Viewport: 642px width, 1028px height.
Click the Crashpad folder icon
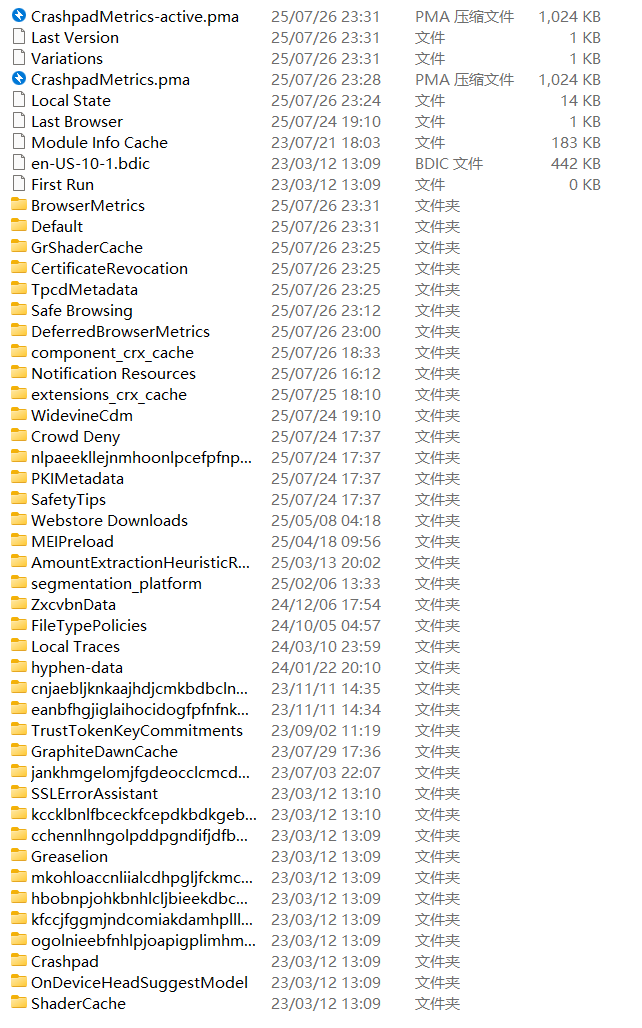tap(18, 961)
